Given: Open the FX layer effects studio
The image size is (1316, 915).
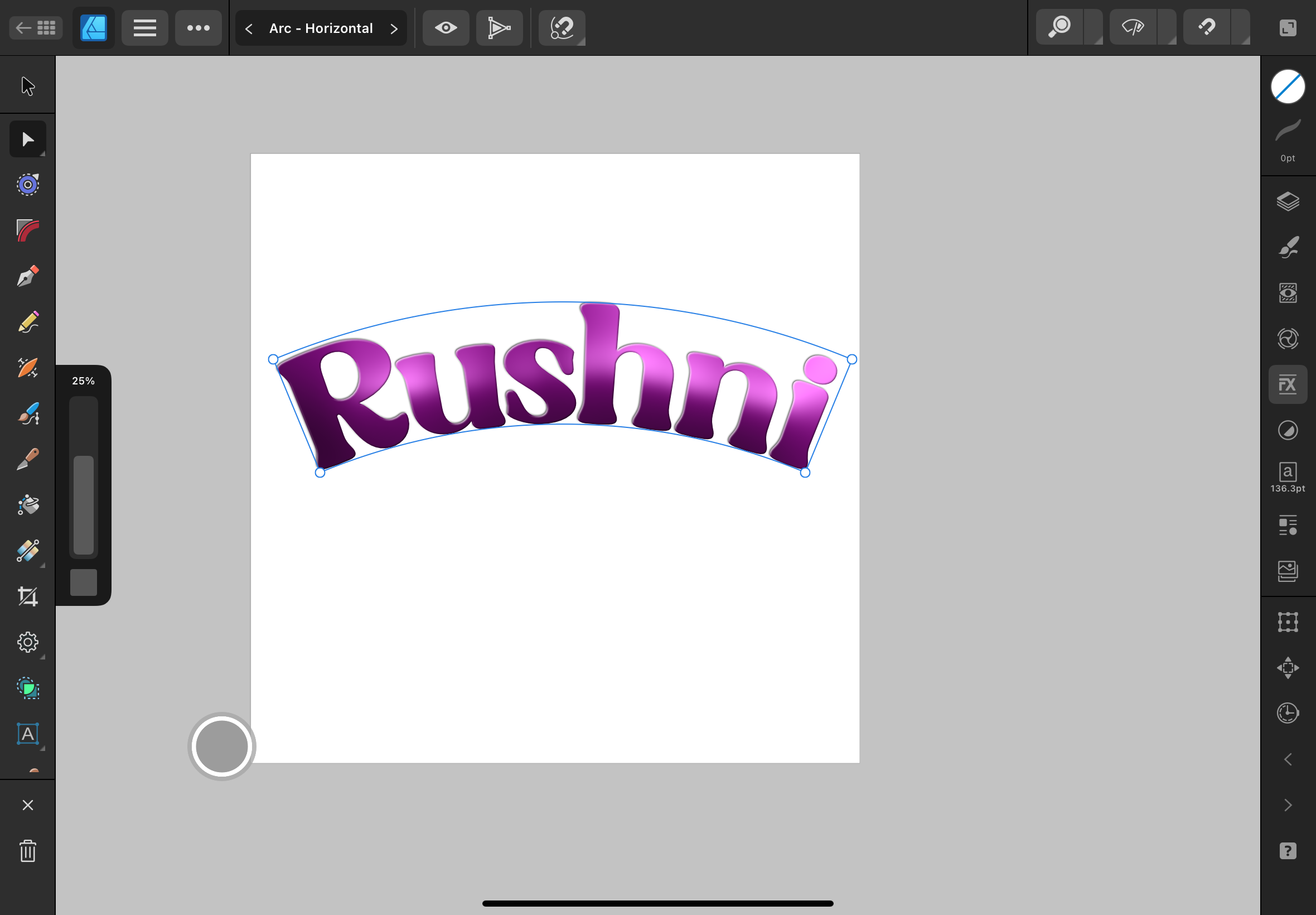Looking at the screenshot, I should pyautogui.click(x=1288, y=384).
